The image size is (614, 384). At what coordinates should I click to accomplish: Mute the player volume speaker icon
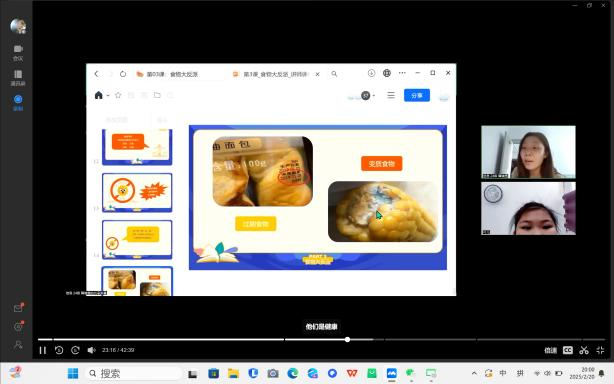(x=91, y=350)
